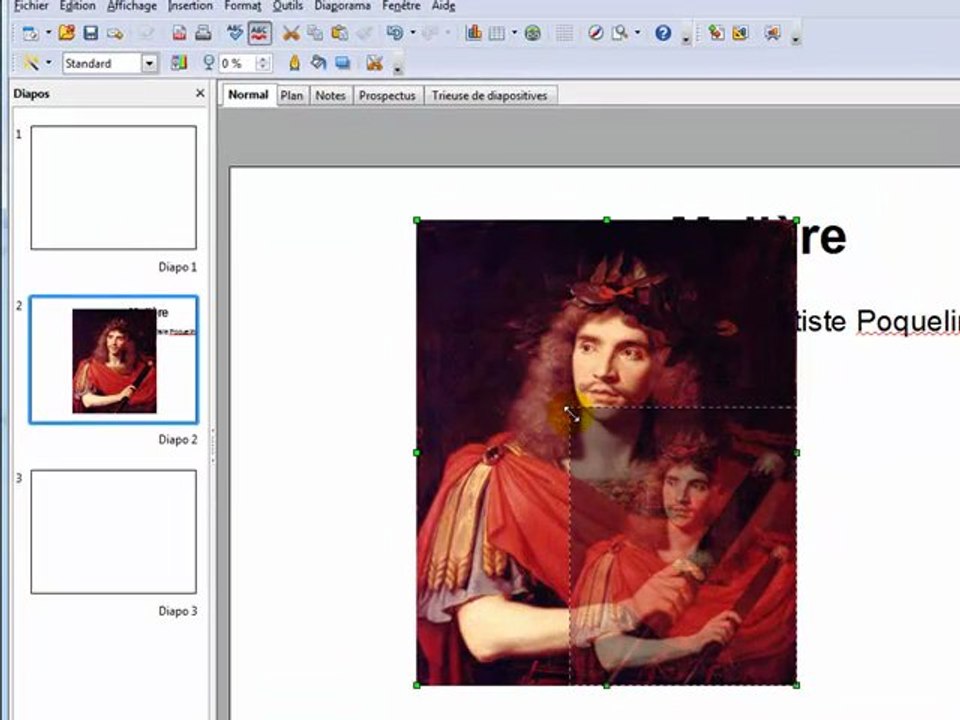Click the Slide design icon
Screen dimensions: 960x720
point(740,33)
